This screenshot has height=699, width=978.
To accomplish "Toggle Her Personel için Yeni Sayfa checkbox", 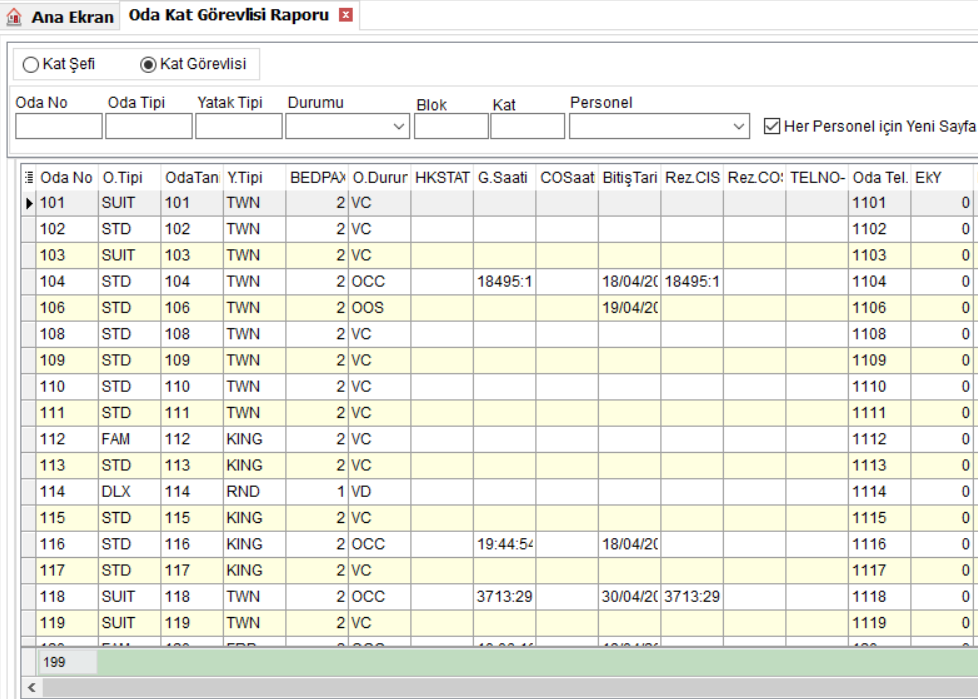I will 772,127.
